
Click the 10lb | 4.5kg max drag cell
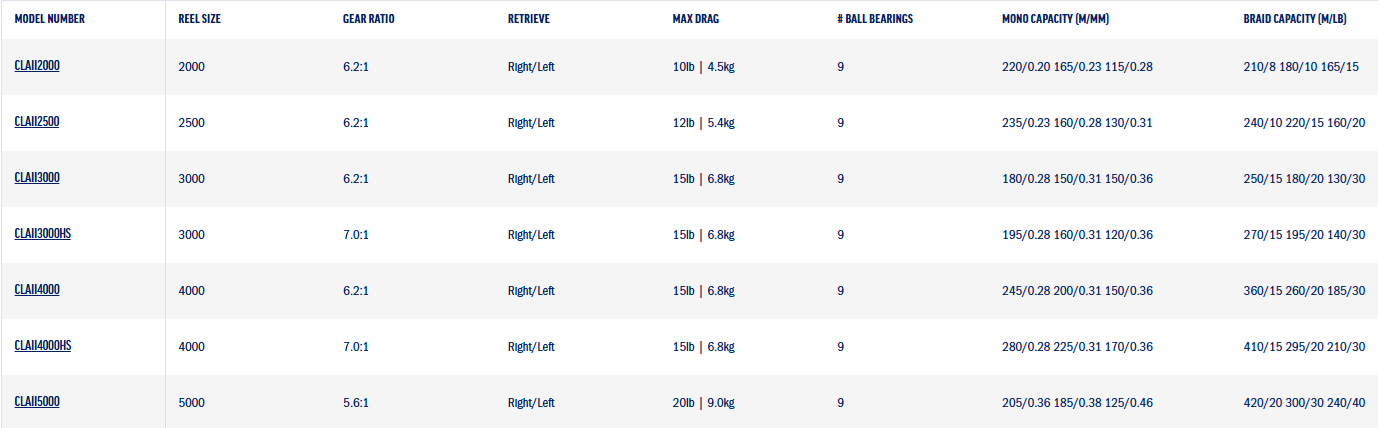tap(704, 67)
